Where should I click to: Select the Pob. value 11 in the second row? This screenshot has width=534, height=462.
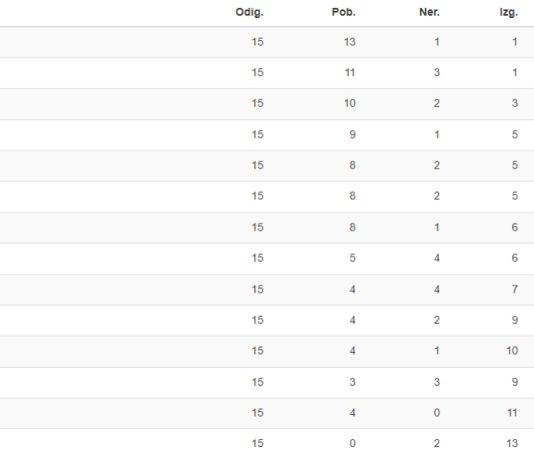coord(350,73)
